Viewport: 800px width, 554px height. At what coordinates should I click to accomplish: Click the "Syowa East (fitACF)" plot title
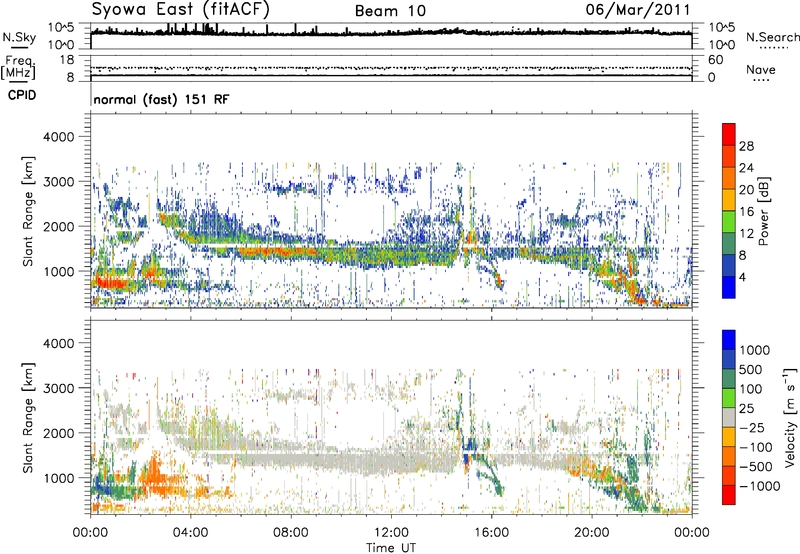181,10
